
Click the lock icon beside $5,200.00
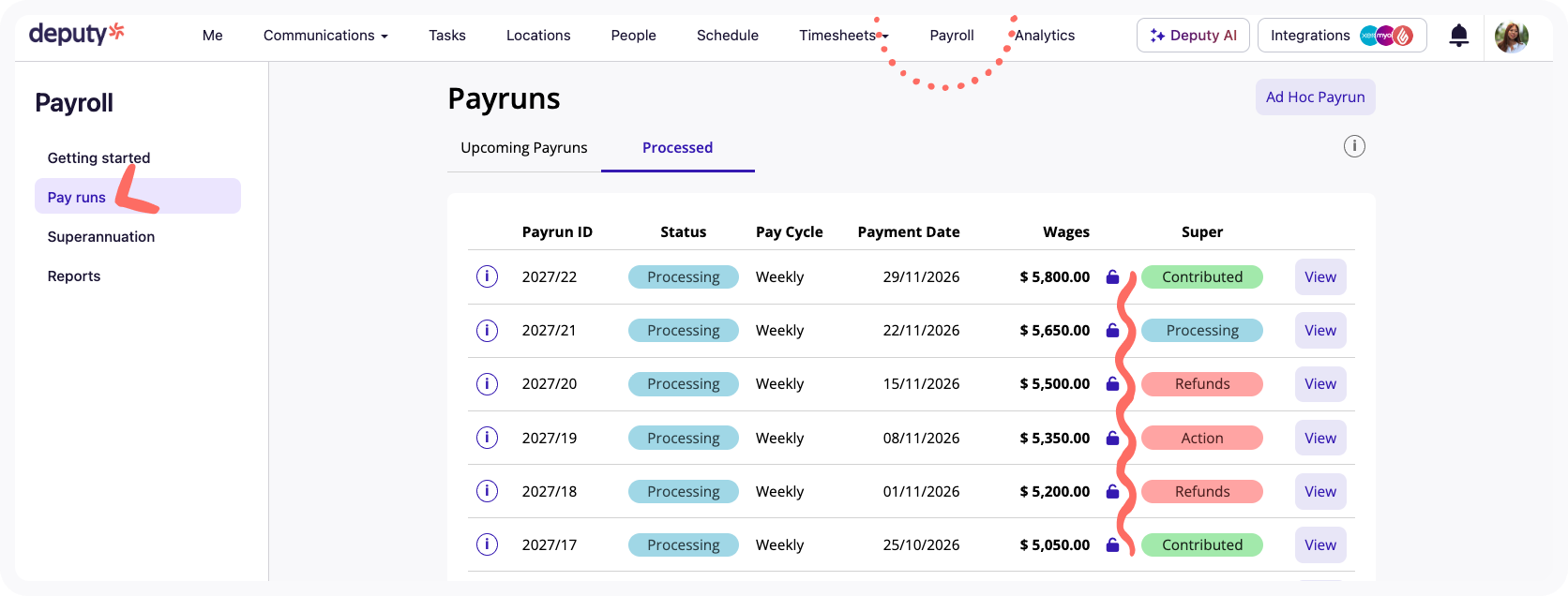pos(1112,491)
